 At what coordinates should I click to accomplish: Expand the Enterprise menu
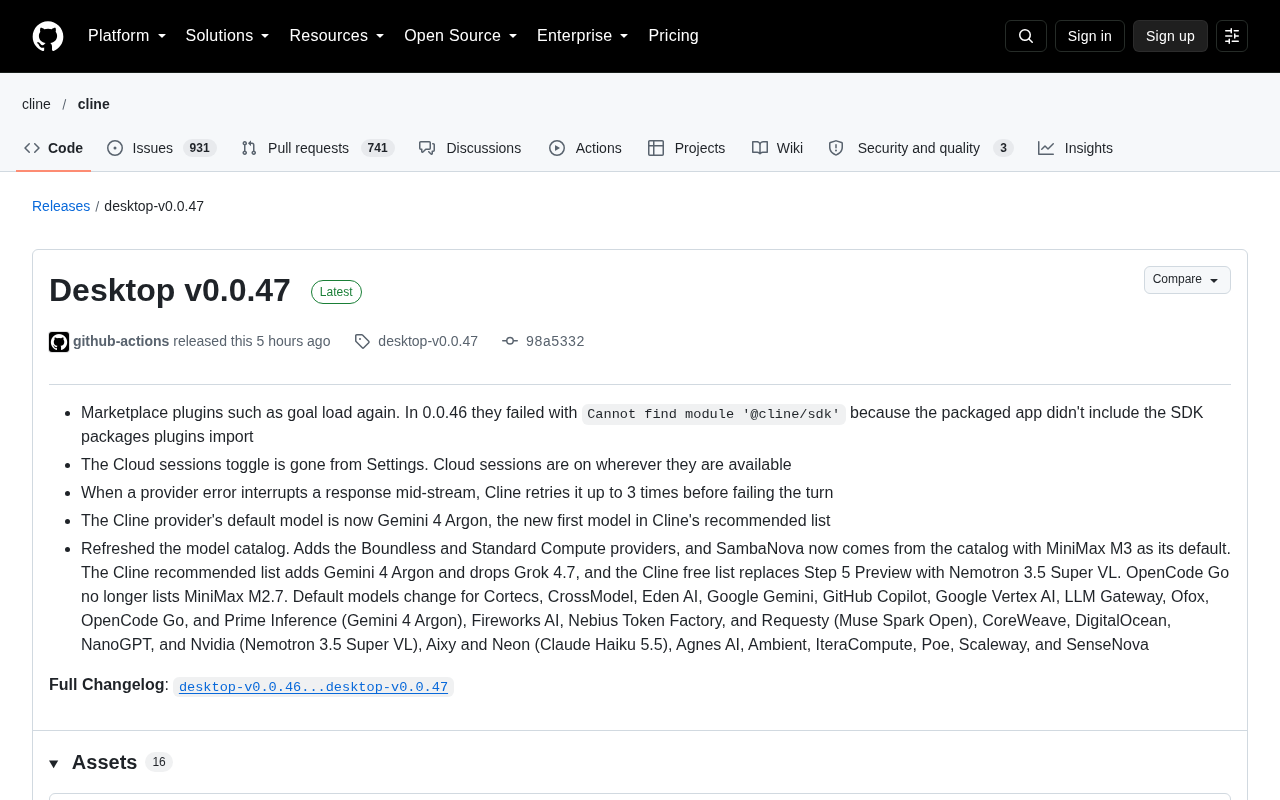click(x=583, y=36)
